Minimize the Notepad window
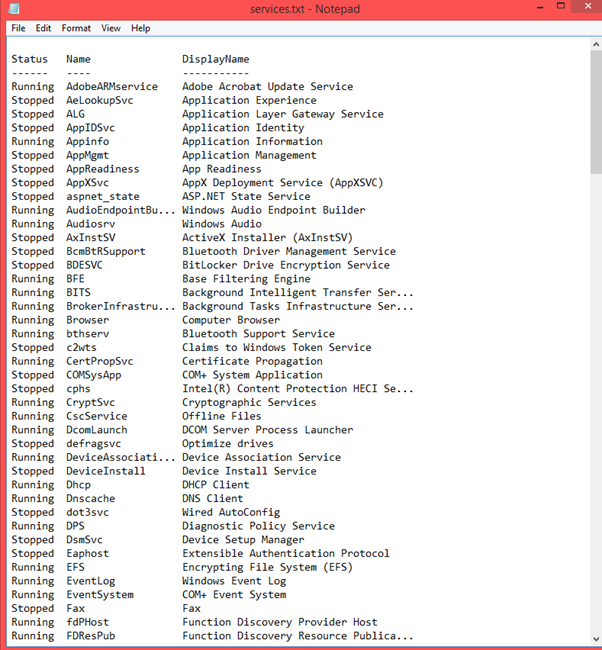 pos(540,7)
